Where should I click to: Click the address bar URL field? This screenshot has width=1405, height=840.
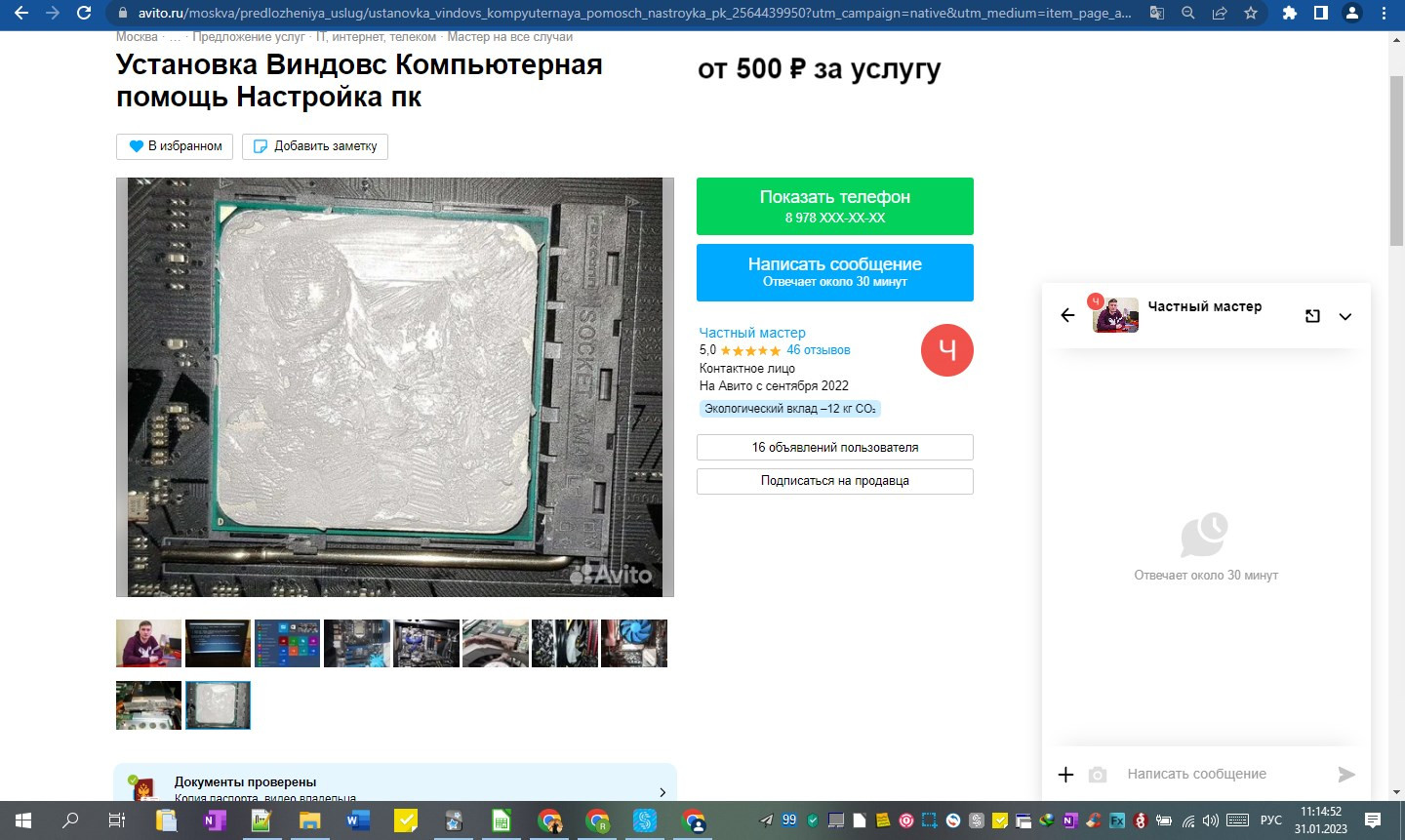[634, 14]
